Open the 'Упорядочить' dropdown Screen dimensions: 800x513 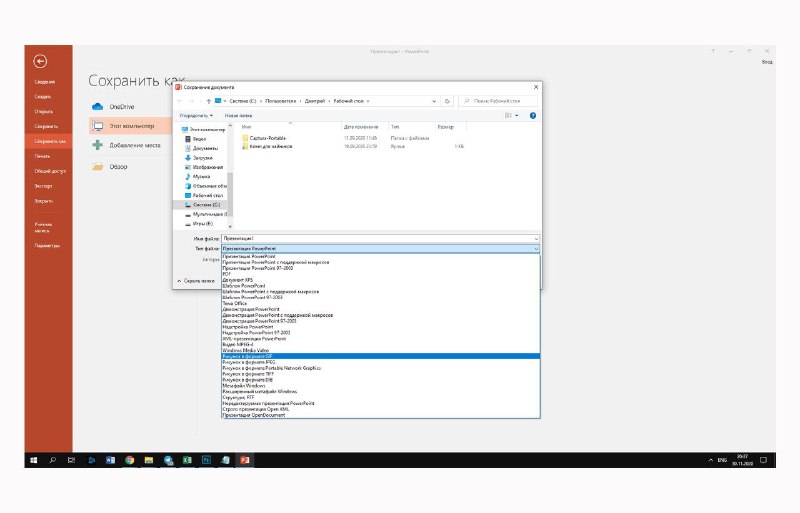(196, 116)
